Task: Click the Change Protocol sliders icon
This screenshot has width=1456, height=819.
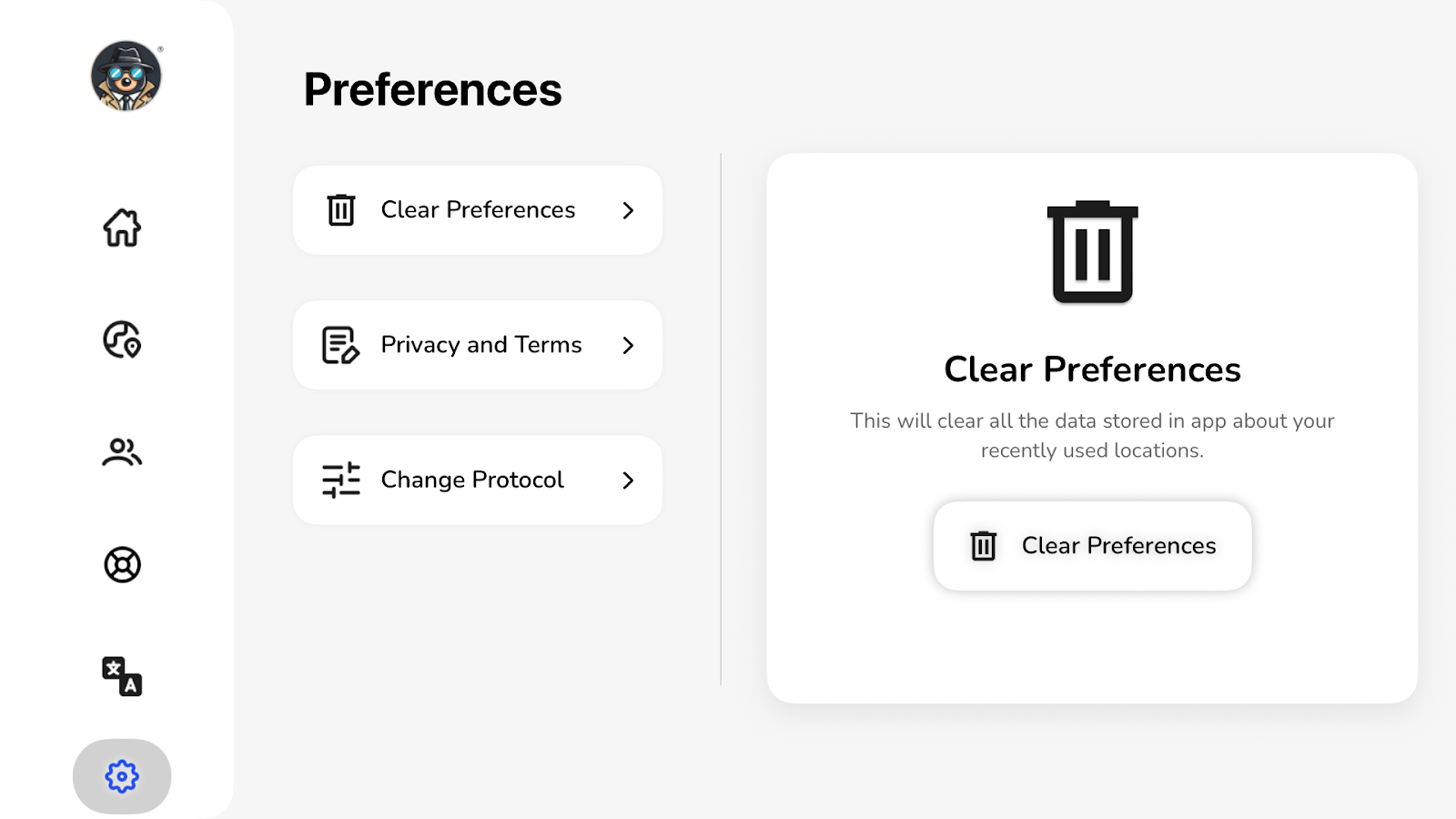Action: click(341, 480)
